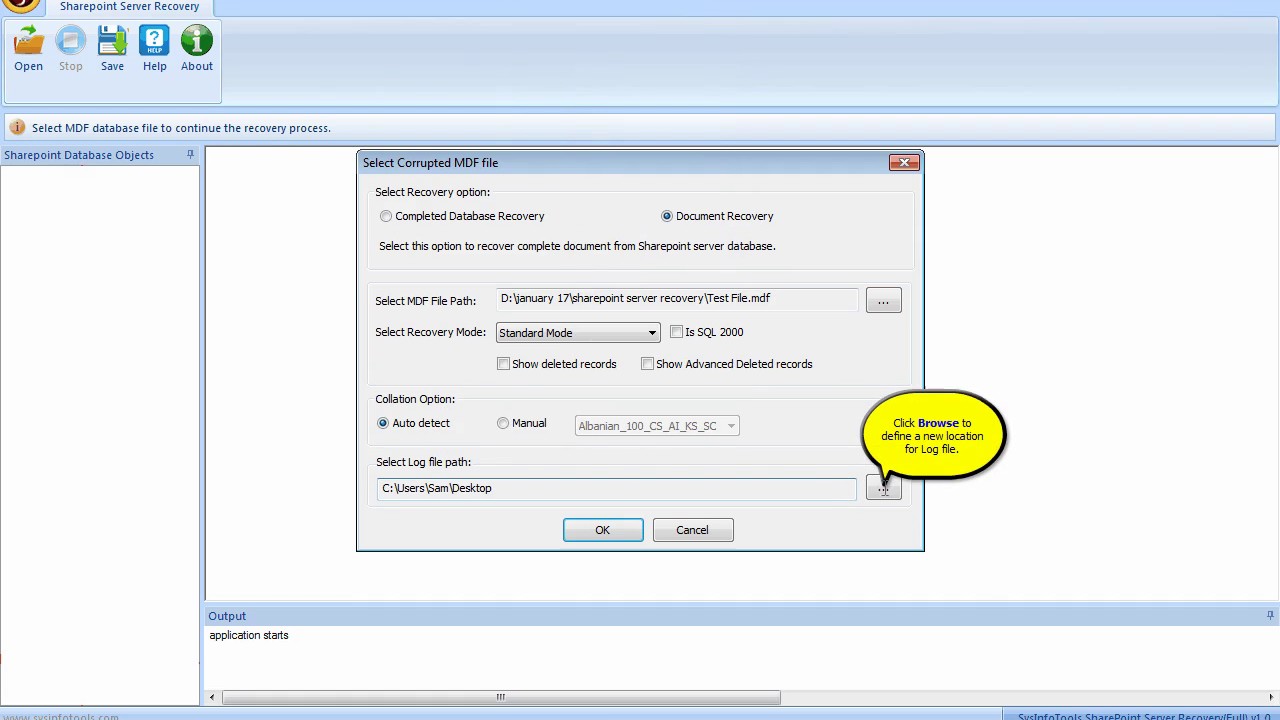Click the scroll left arrow in Output panel

[212, 697]
